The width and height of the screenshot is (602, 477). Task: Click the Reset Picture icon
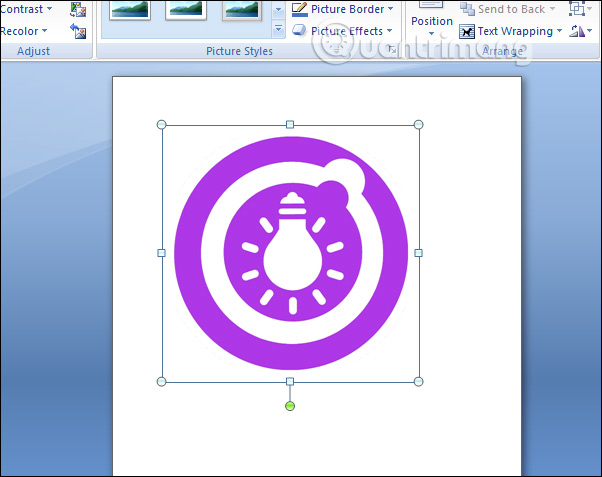pyautogui.click(x=78, y=31)
